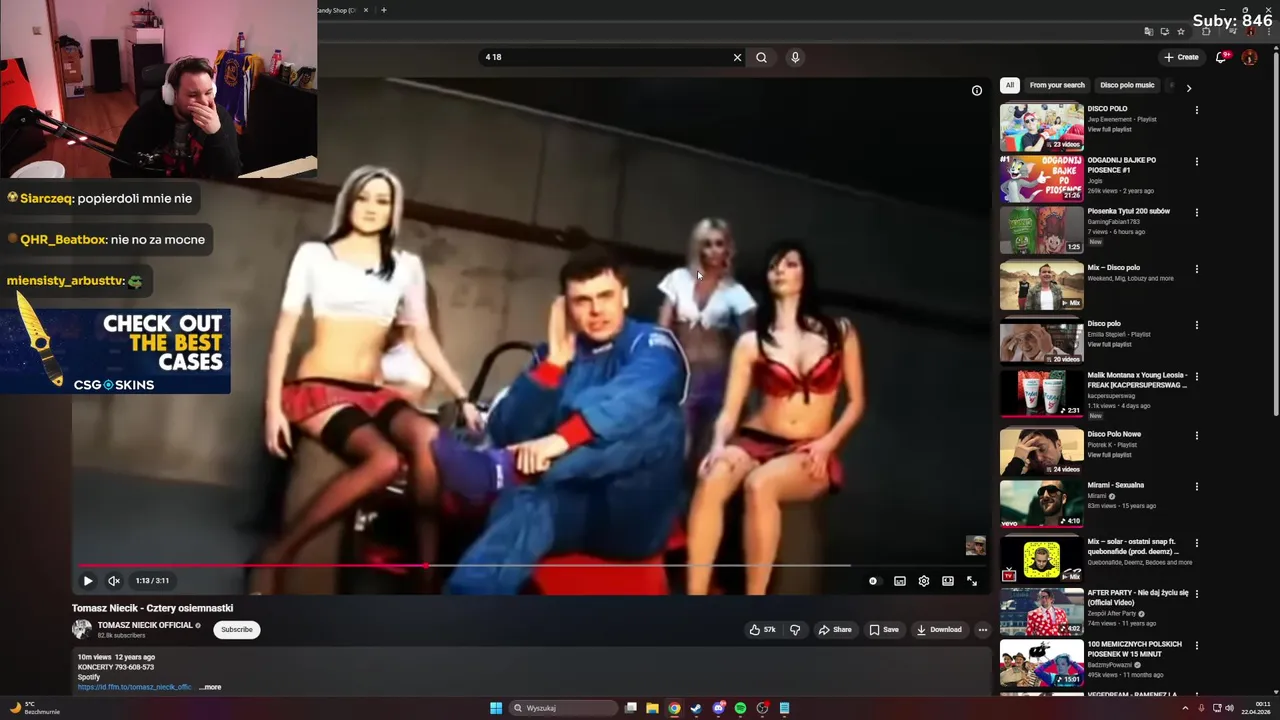Open options for DISCO POLO playlist
The height and width of the screenshot is (720, 1280).
pyautogui.click(x=1196, y=110)
